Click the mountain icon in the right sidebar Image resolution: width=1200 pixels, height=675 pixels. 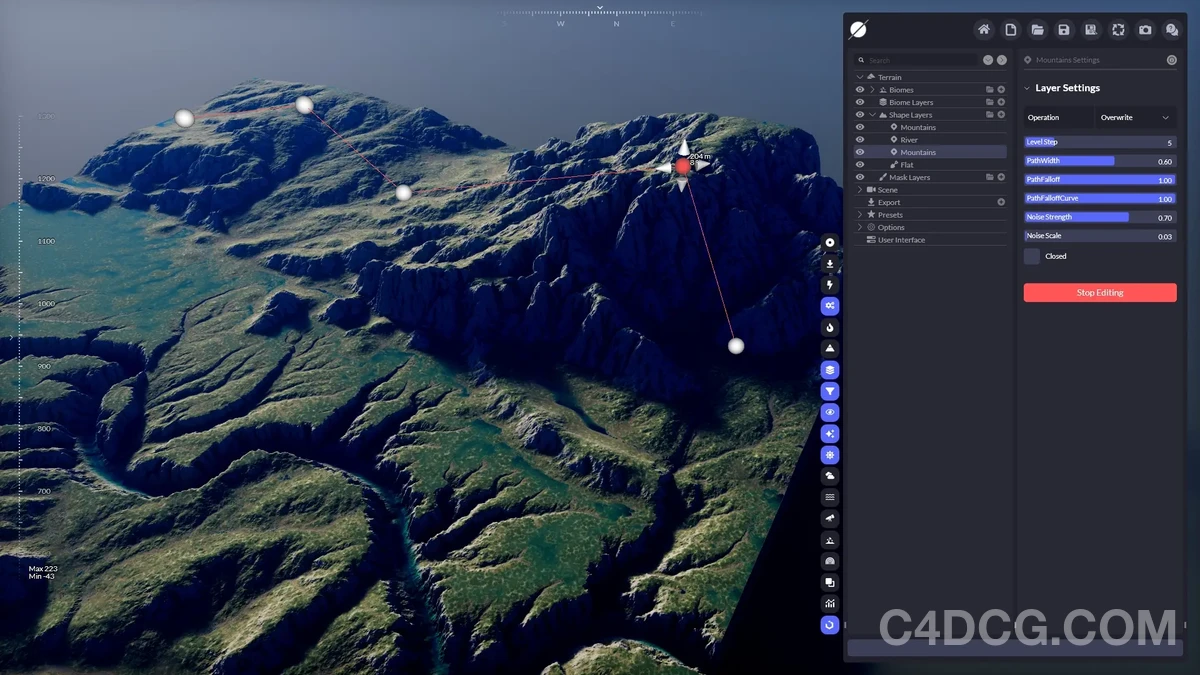pos(830,348)
